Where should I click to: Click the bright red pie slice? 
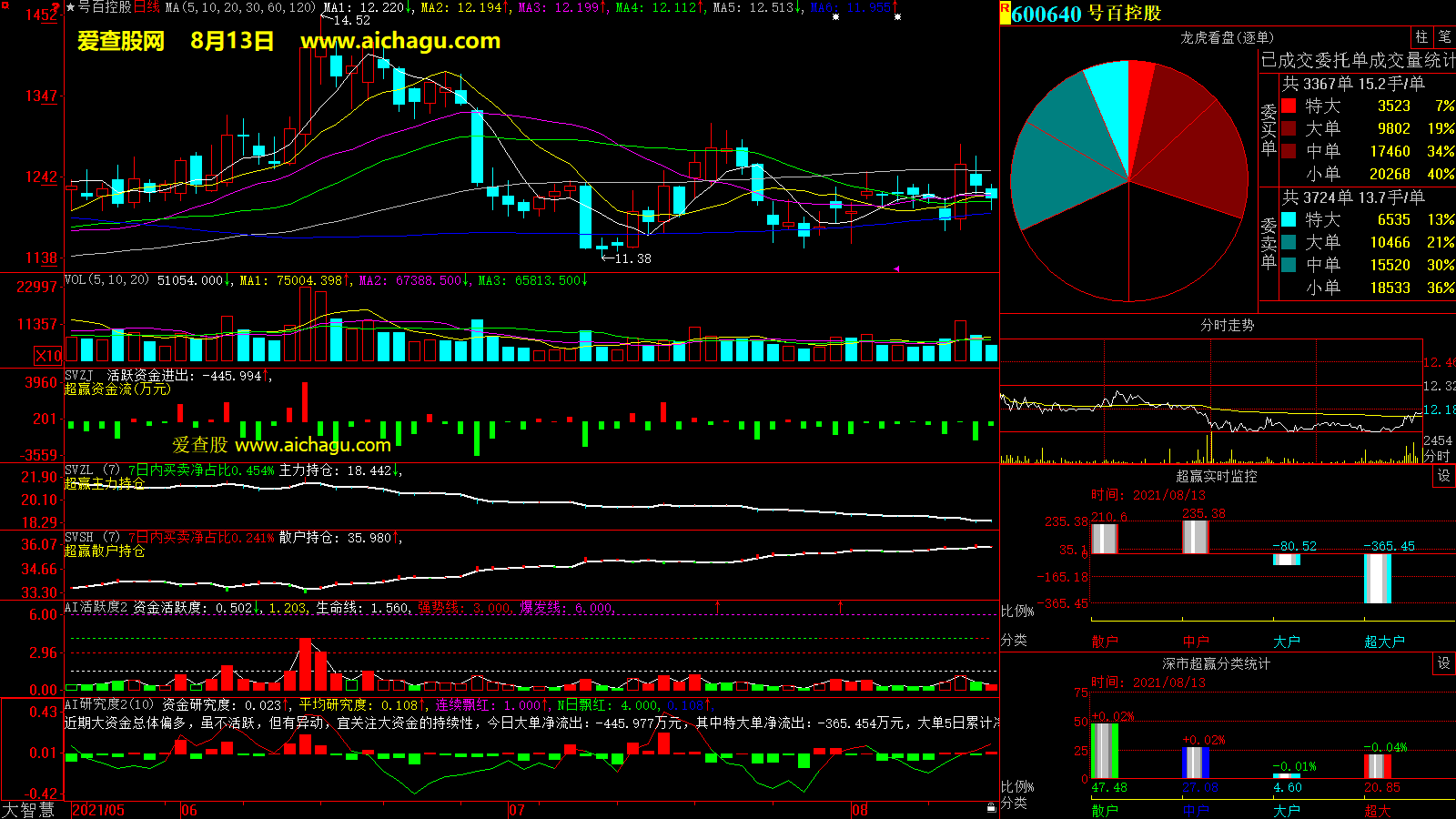click(x=1137, y=100)
